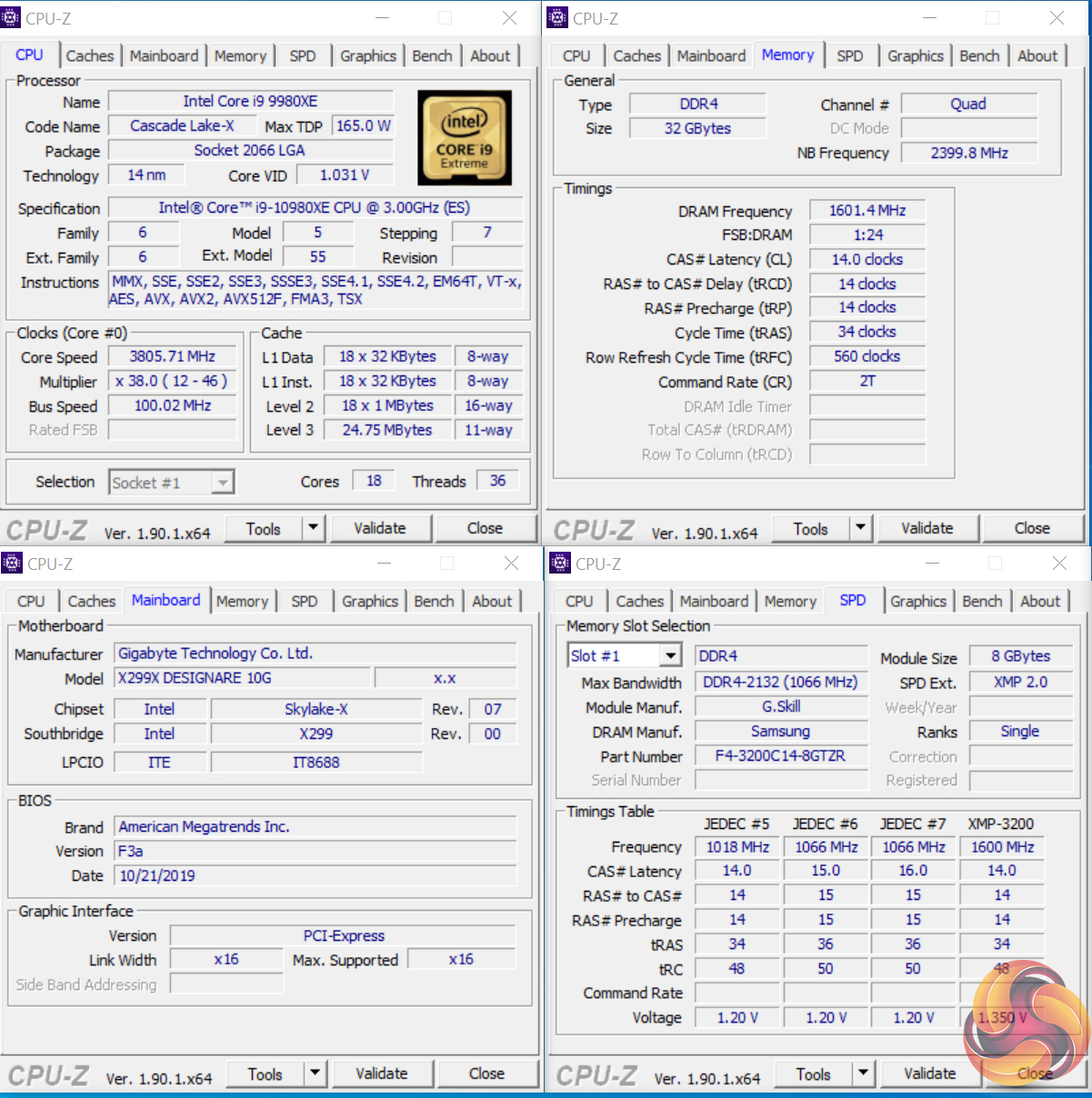The height and width of the screenshot is (1098, 1092).
Task: Click Core Speed value 3805.71 MHz
Action: coord(172,357)
